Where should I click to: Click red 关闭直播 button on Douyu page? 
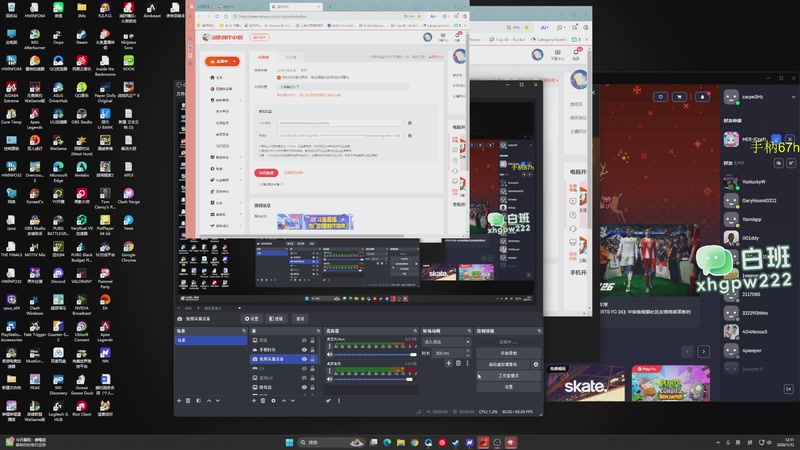pyautogui.click(x=266, y=172)
